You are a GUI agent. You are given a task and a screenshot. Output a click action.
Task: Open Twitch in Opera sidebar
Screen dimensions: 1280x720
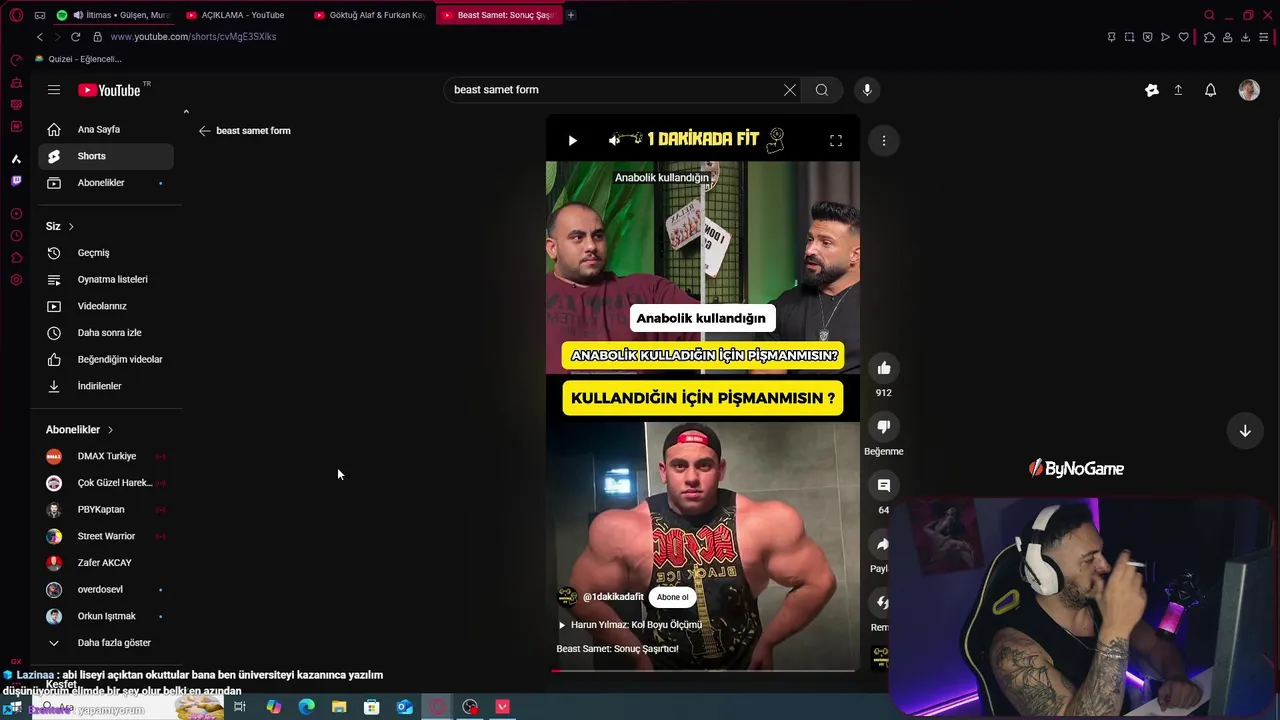[16, 181]
